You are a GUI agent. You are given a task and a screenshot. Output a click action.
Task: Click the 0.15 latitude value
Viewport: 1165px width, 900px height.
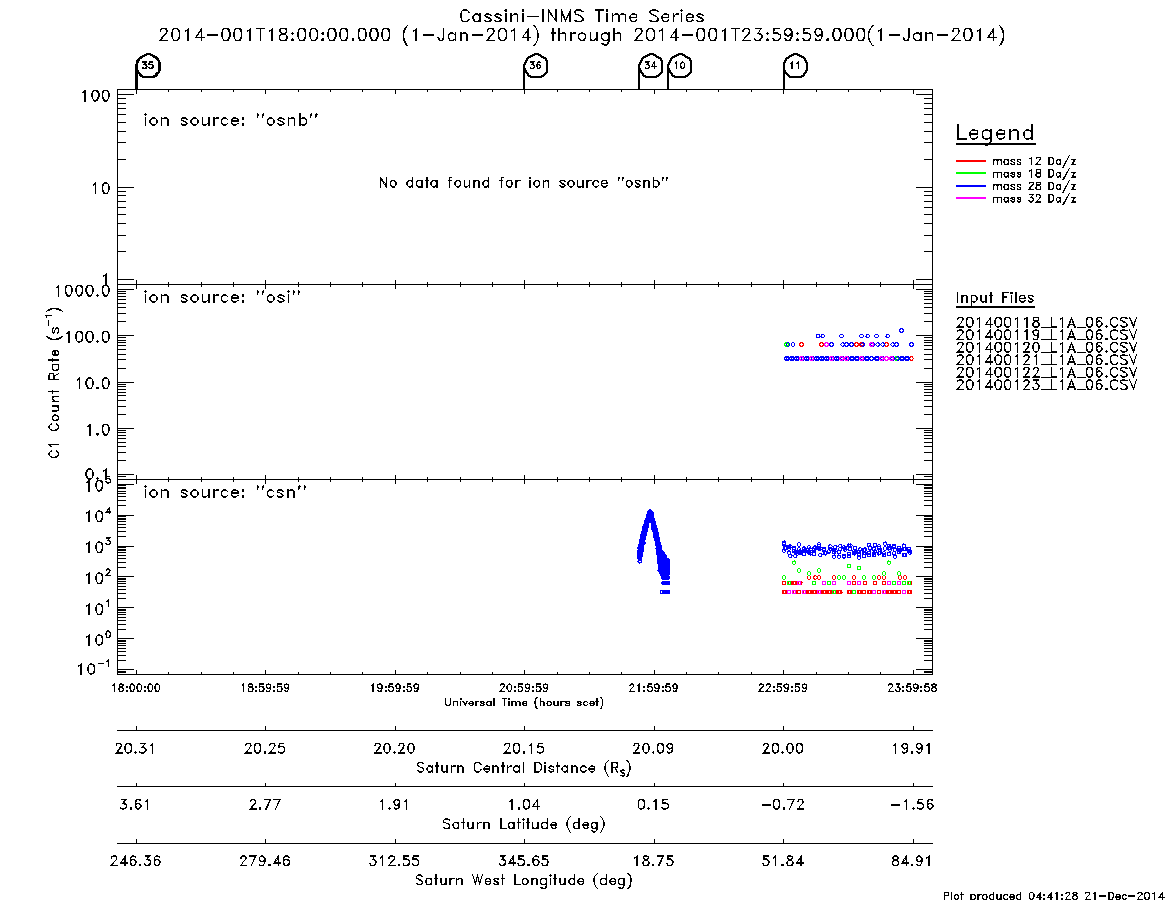pos(653,805)
